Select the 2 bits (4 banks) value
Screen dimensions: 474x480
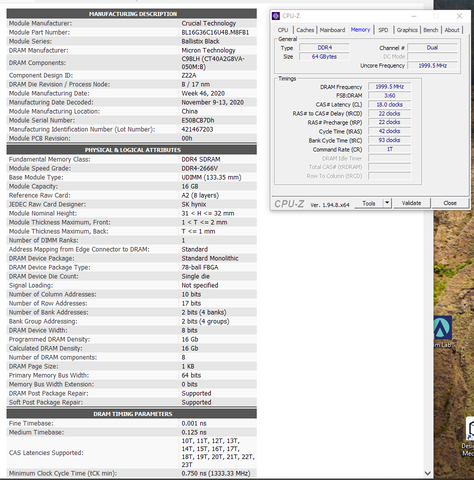[204, 312]
